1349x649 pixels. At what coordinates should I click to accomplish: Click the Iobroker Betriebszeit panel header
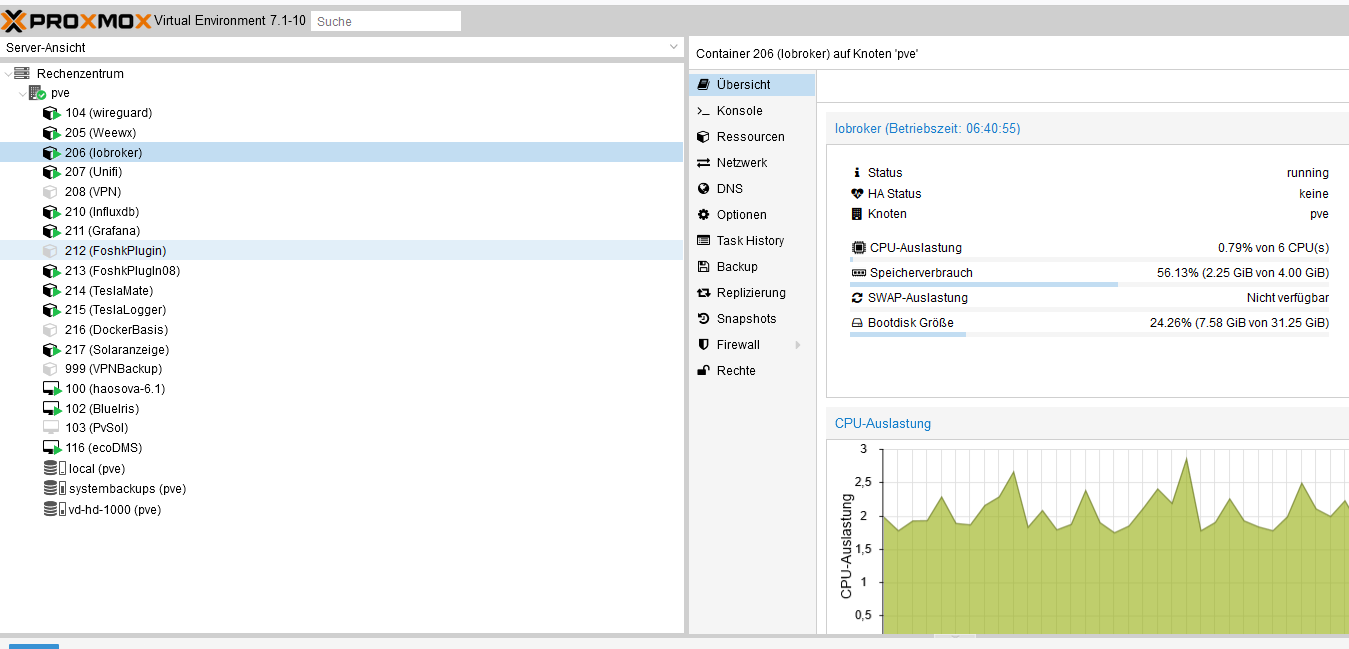point(1088,129)
